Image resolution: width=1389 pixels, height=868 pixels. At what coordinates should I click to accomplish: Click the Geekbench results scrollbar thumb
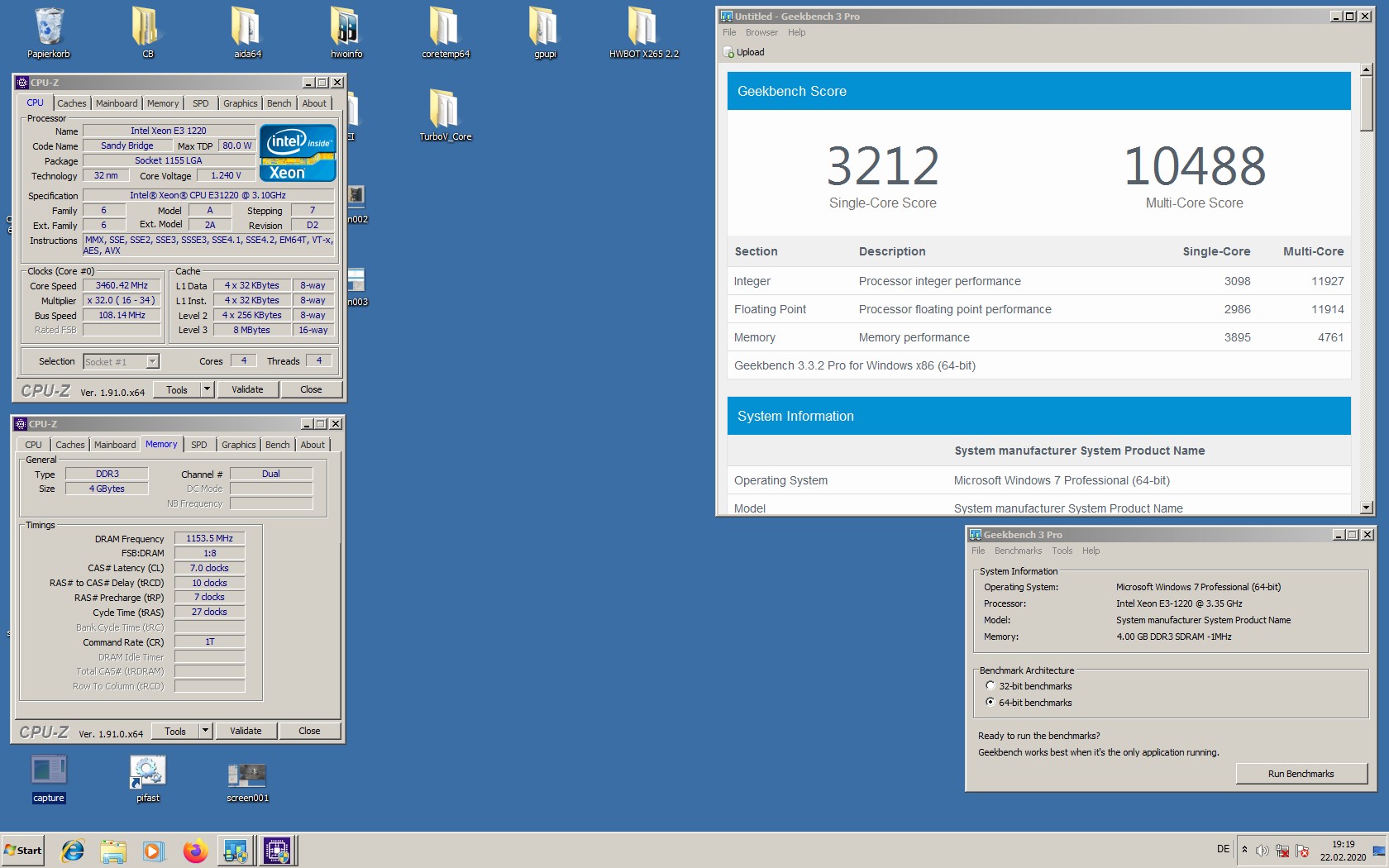coord(1367,104)
